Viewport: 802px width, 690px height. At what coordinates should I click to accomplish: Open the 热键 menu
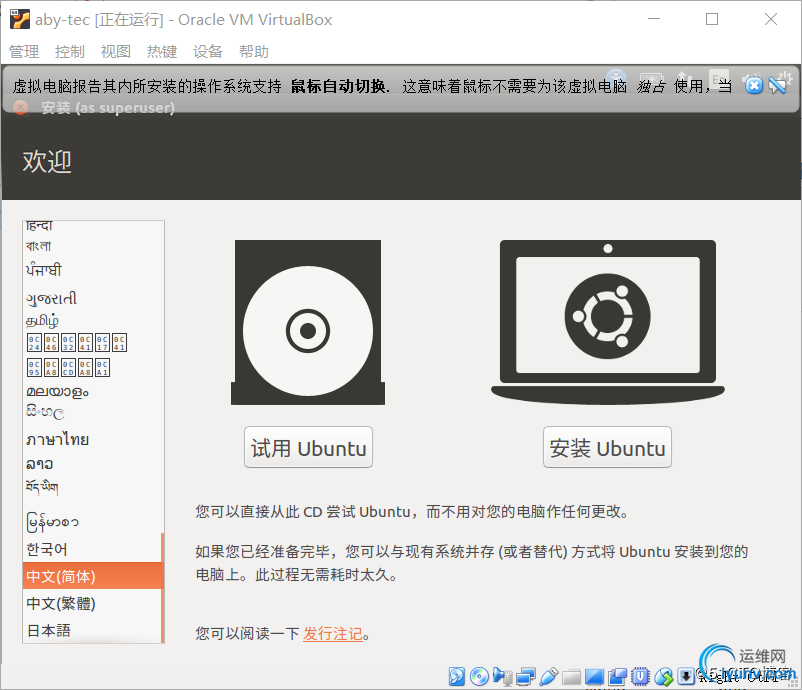pyautogui.click(x=162, y=51)
